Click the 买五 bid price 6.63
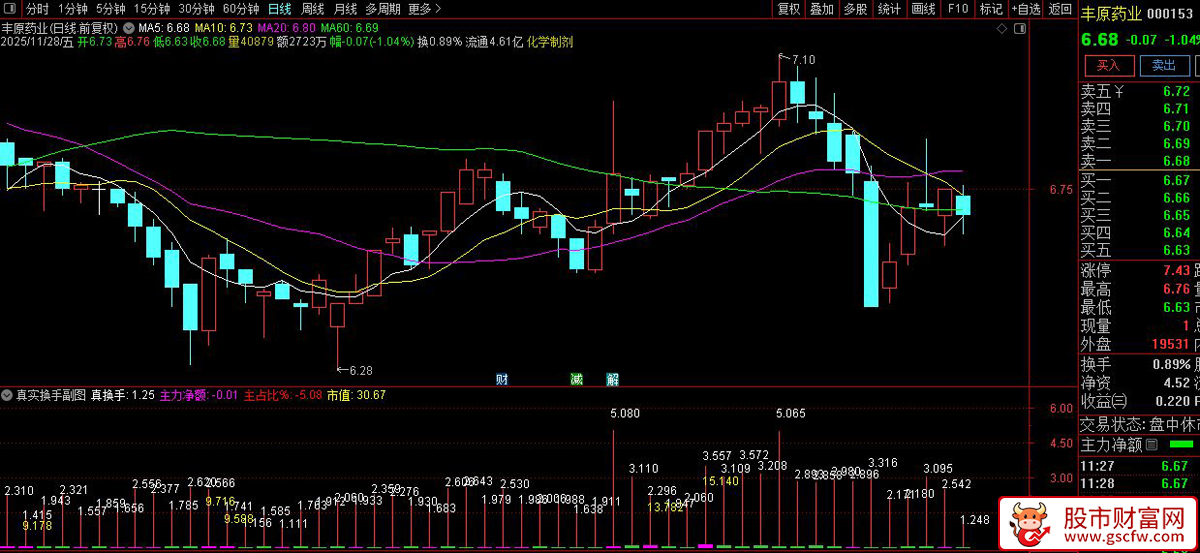 pos(1176,250)
